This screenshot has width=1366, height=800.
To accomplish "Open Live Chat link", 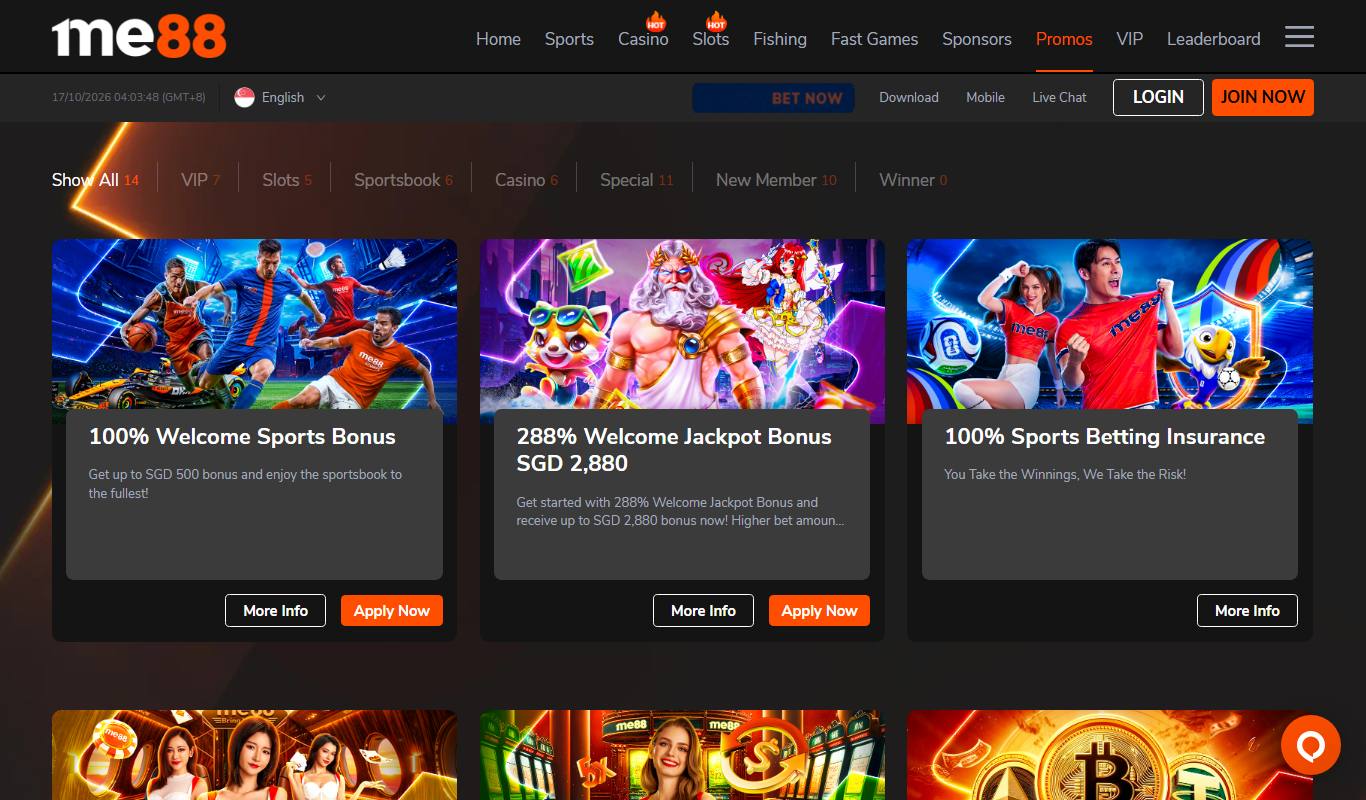I will [x=1059, y=97].
